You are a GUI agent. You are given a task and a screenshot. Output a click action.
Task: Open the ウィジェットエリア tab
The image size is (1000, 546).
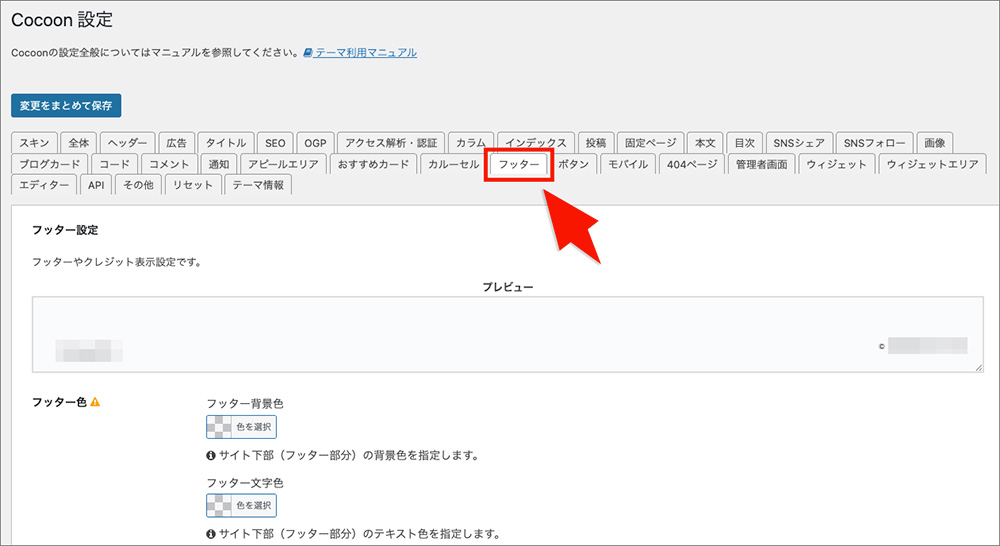pyautogui.click(x=932, y=164)
